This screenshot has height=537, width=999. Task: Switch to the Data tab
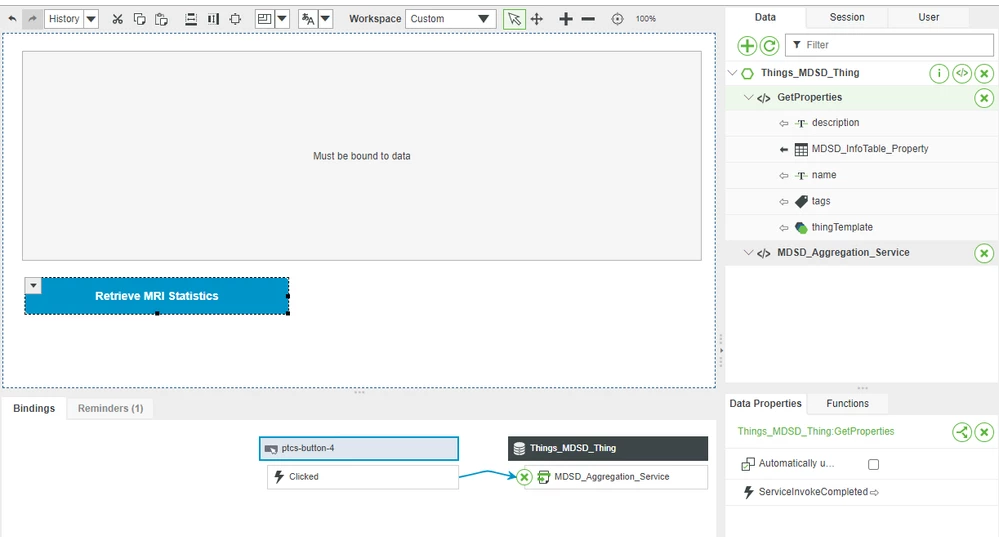click(765, 17)
